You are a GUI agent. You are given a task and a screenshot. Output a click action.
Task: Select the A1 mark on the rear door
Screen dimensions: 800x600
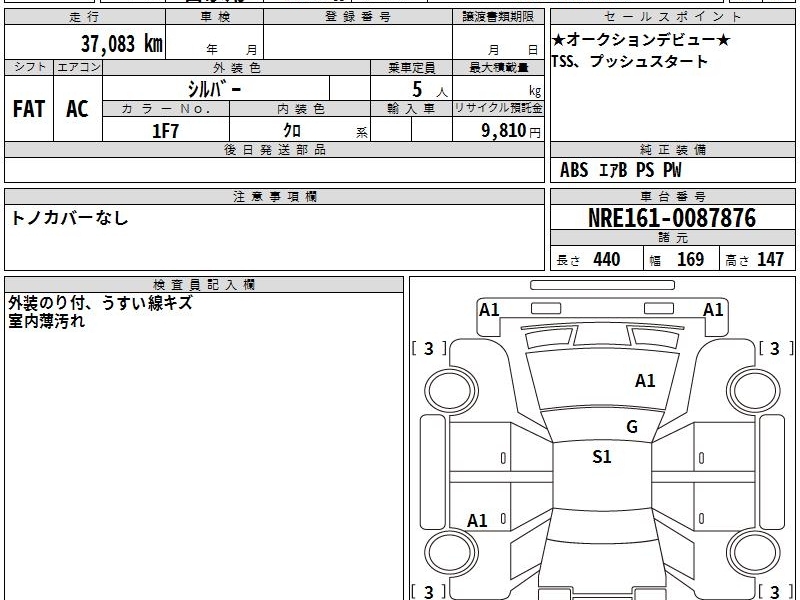pos(477,520)
